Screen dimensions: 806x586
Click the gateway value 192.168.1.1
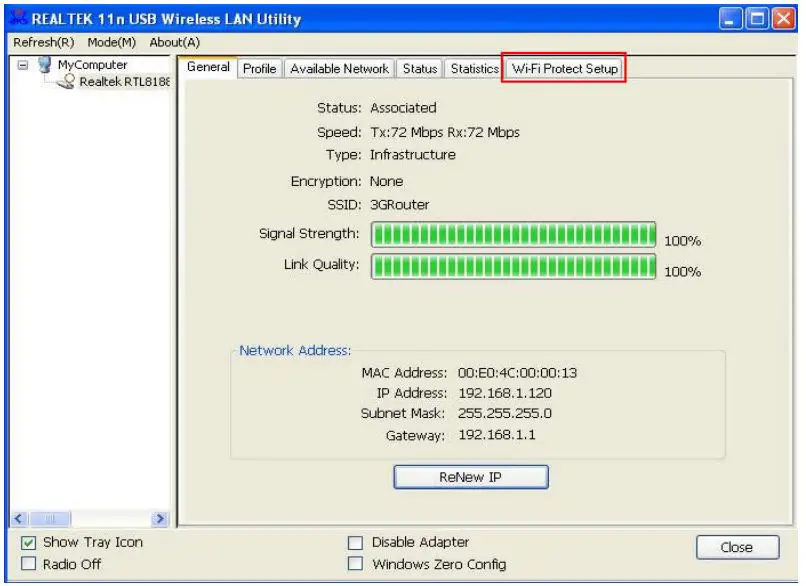coord(497,435)
